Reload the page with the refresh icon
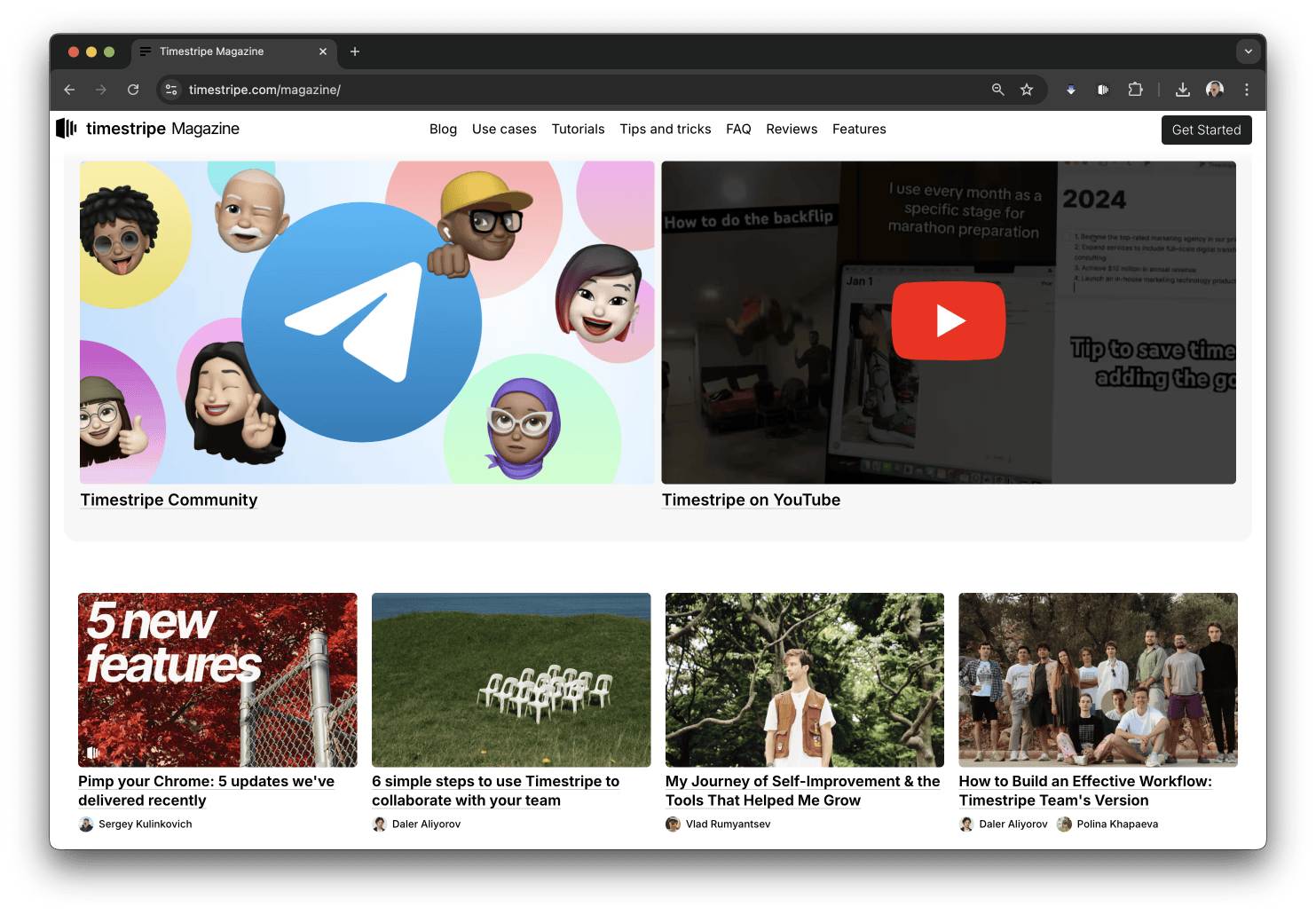Image resolution: width=1316 pixels, height=915 pixels. pos(133,90)
